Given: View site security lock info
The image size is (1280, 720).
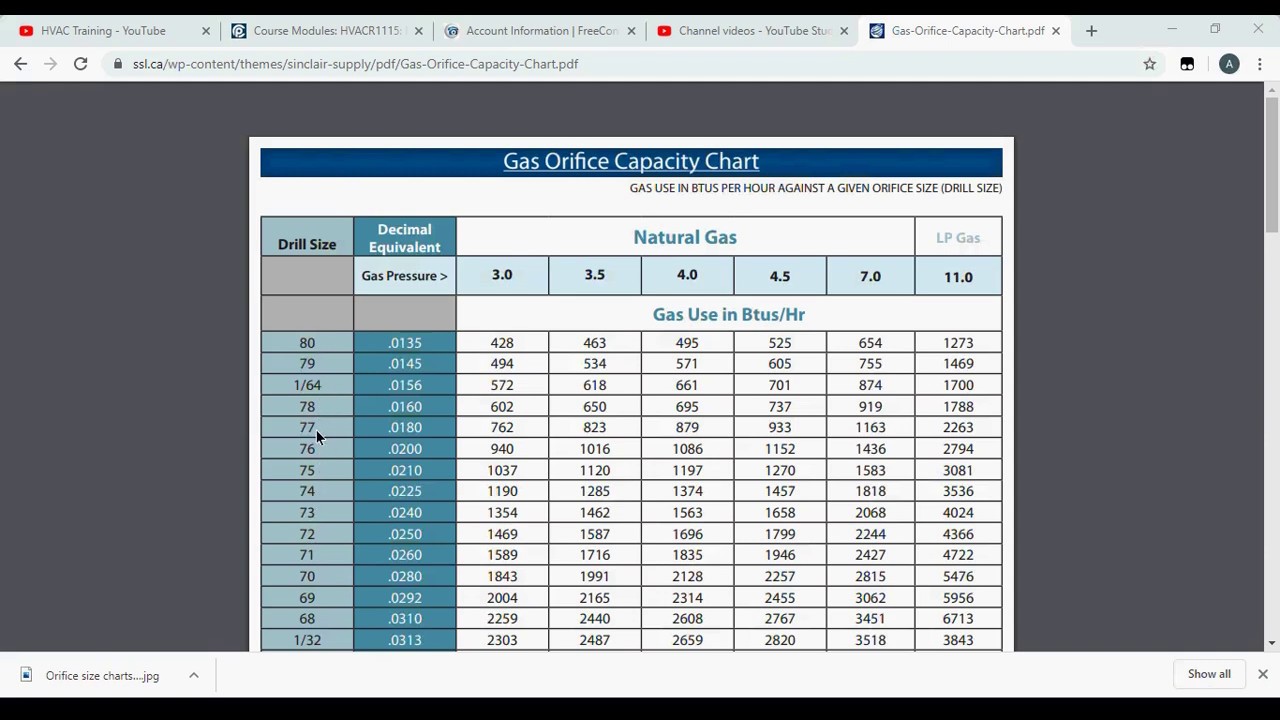Looking at the screenshot, I should (x=118, y=64).
